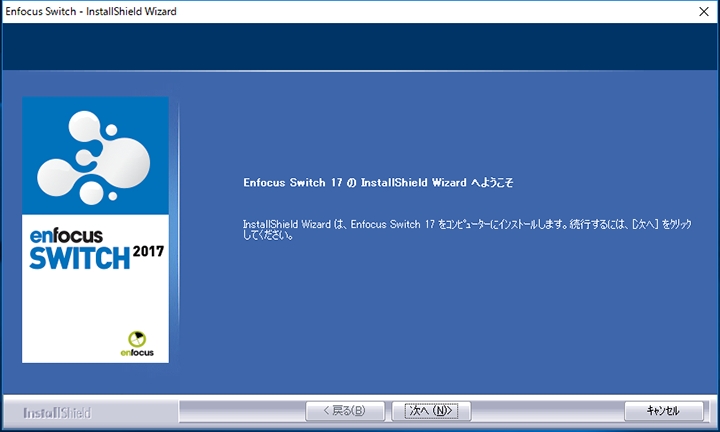Viewport: 720px width, 432px height.
Task: Close the InstallShield Wizard window
Action: click(x=703, y=11)
